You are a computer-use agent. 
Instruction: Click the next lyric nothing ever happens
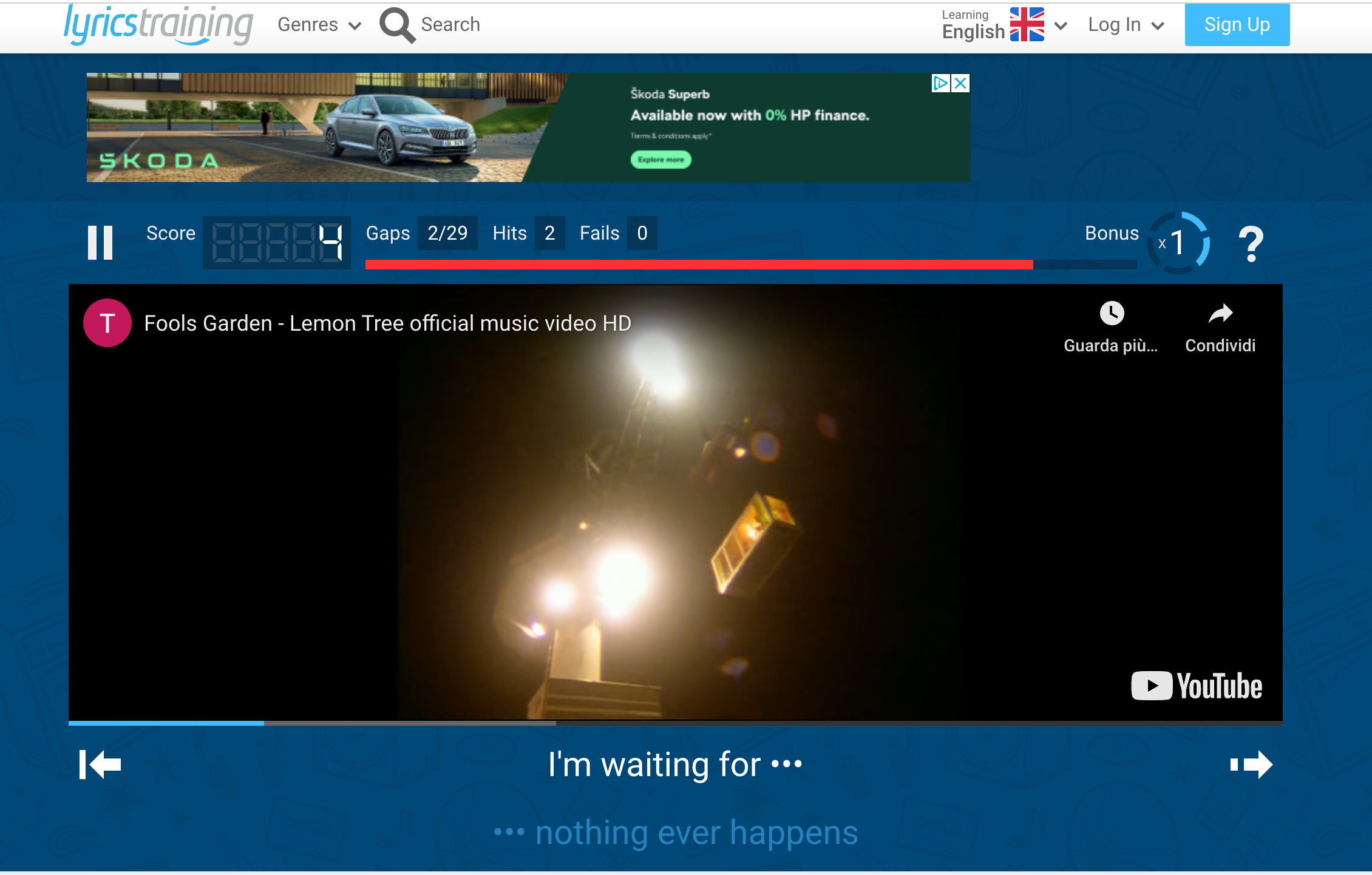676,832
